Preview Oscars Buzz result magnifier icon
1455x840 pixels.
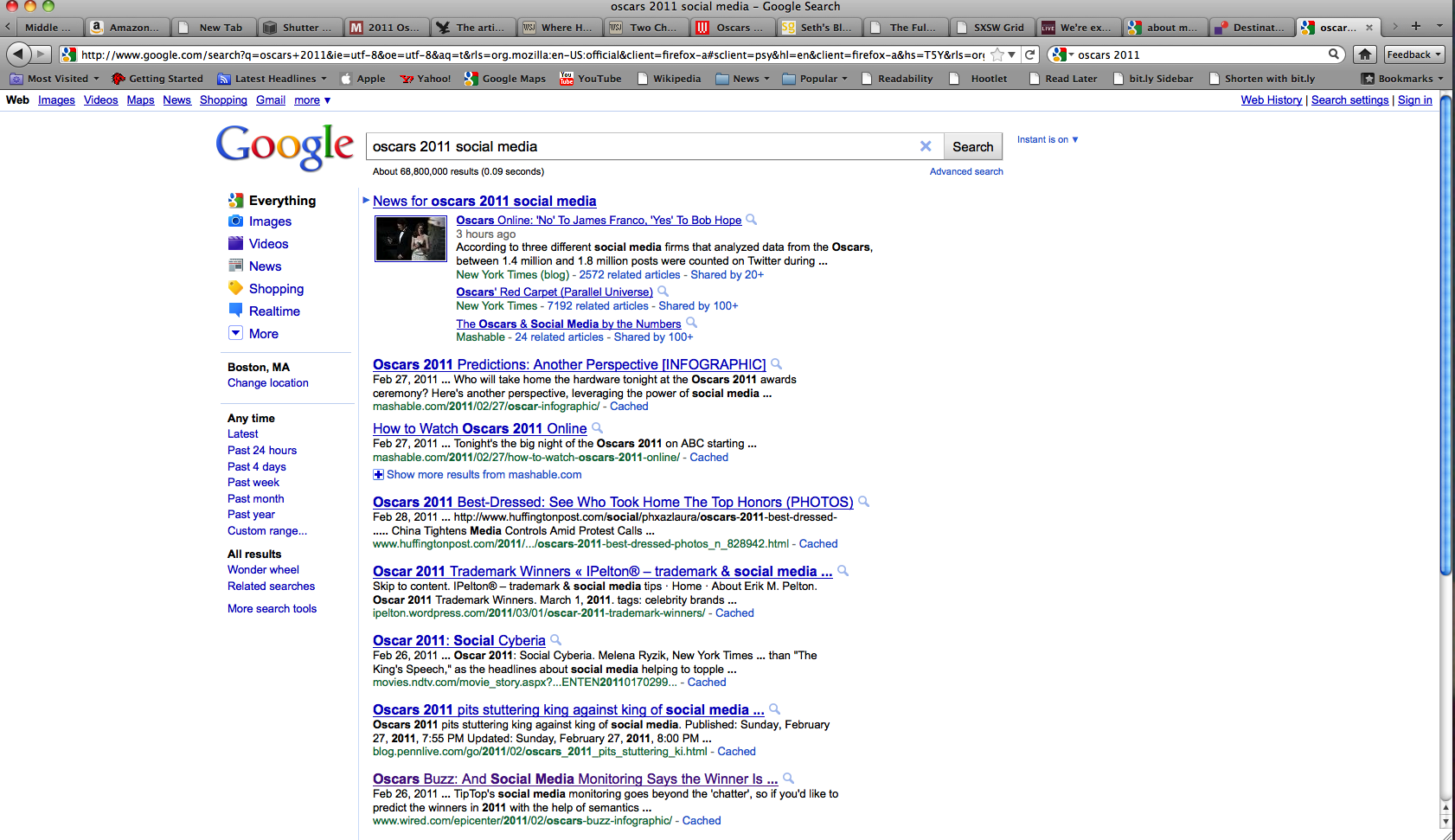pyautogui.click(x=789, y=779)
